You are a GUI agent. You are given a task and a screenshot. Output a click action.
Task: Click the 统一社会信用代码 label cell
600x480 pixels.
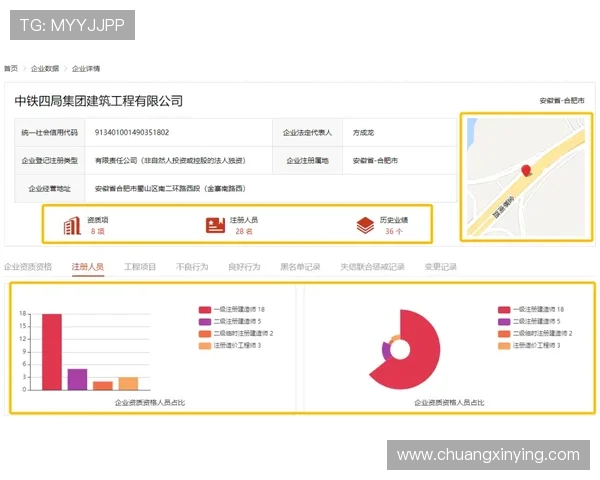coord(49,132)
